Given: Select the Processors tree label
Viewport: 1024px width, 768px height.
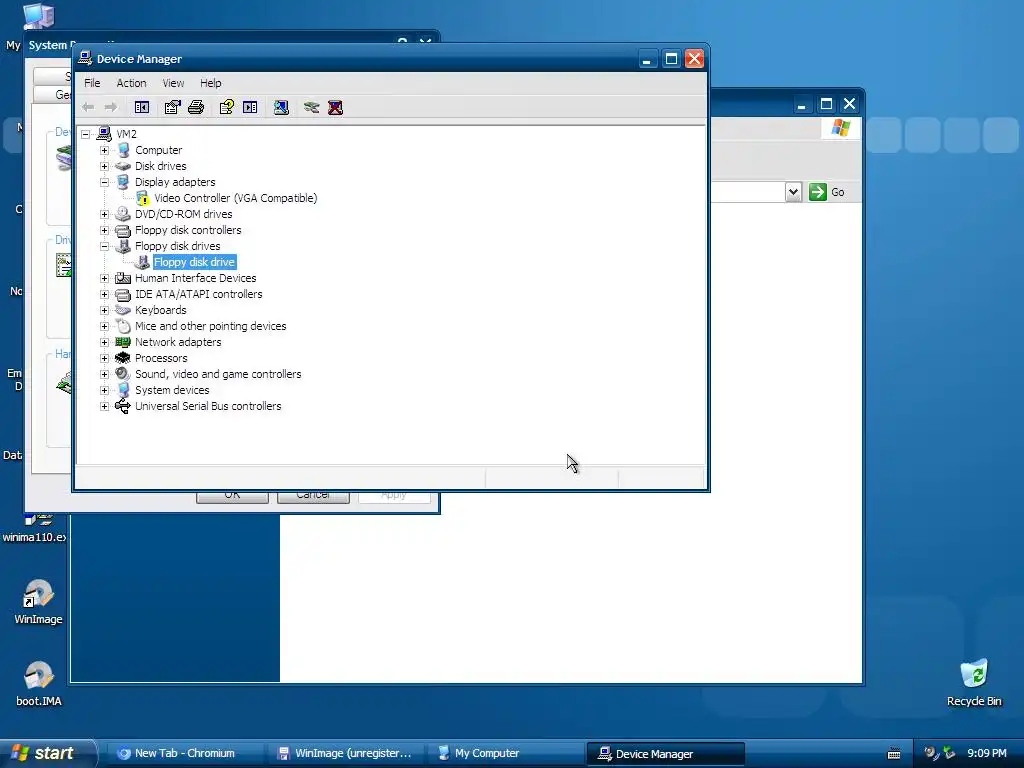Looking at the screenshot, I should click(161, 358).
